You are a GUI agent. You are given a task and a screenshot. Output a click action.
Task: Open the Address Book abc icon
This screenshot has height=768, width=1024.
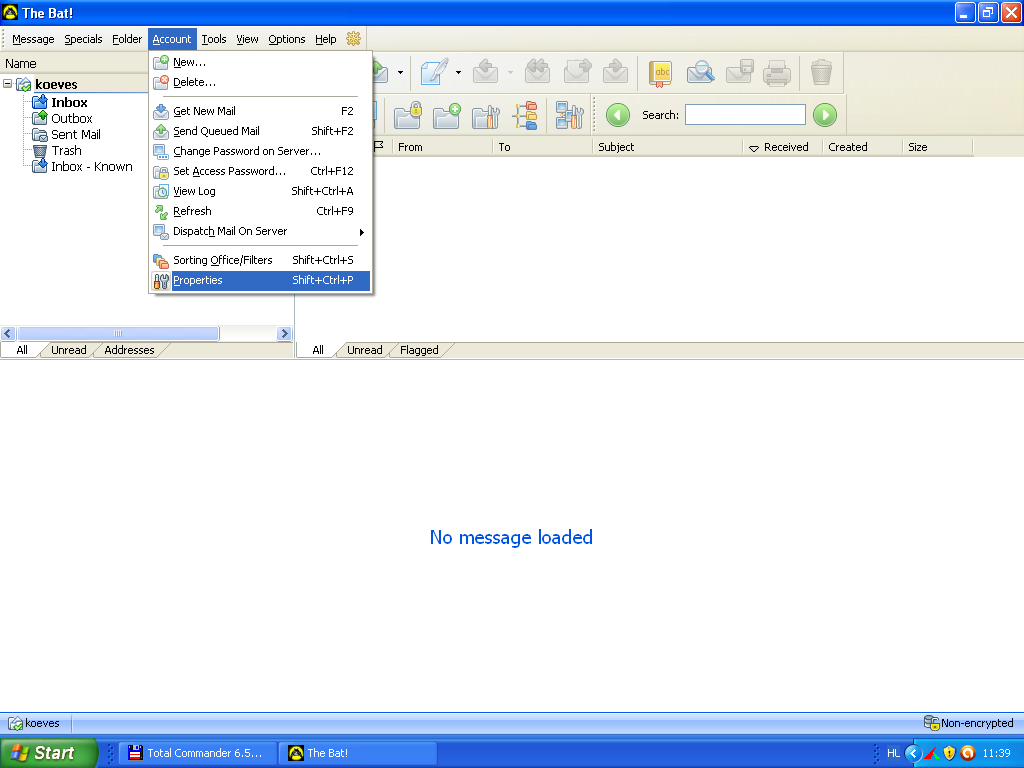coord(660,72)
